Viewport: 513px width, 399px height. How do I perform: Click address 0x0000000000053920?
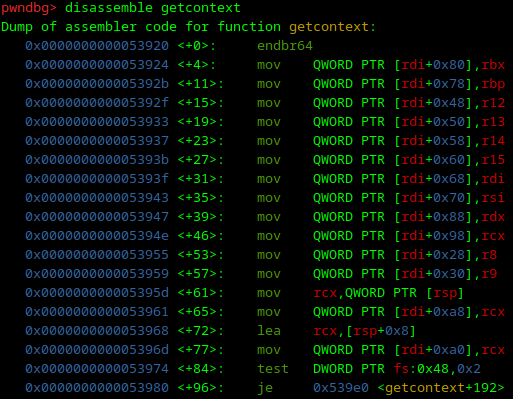(97, 46)
